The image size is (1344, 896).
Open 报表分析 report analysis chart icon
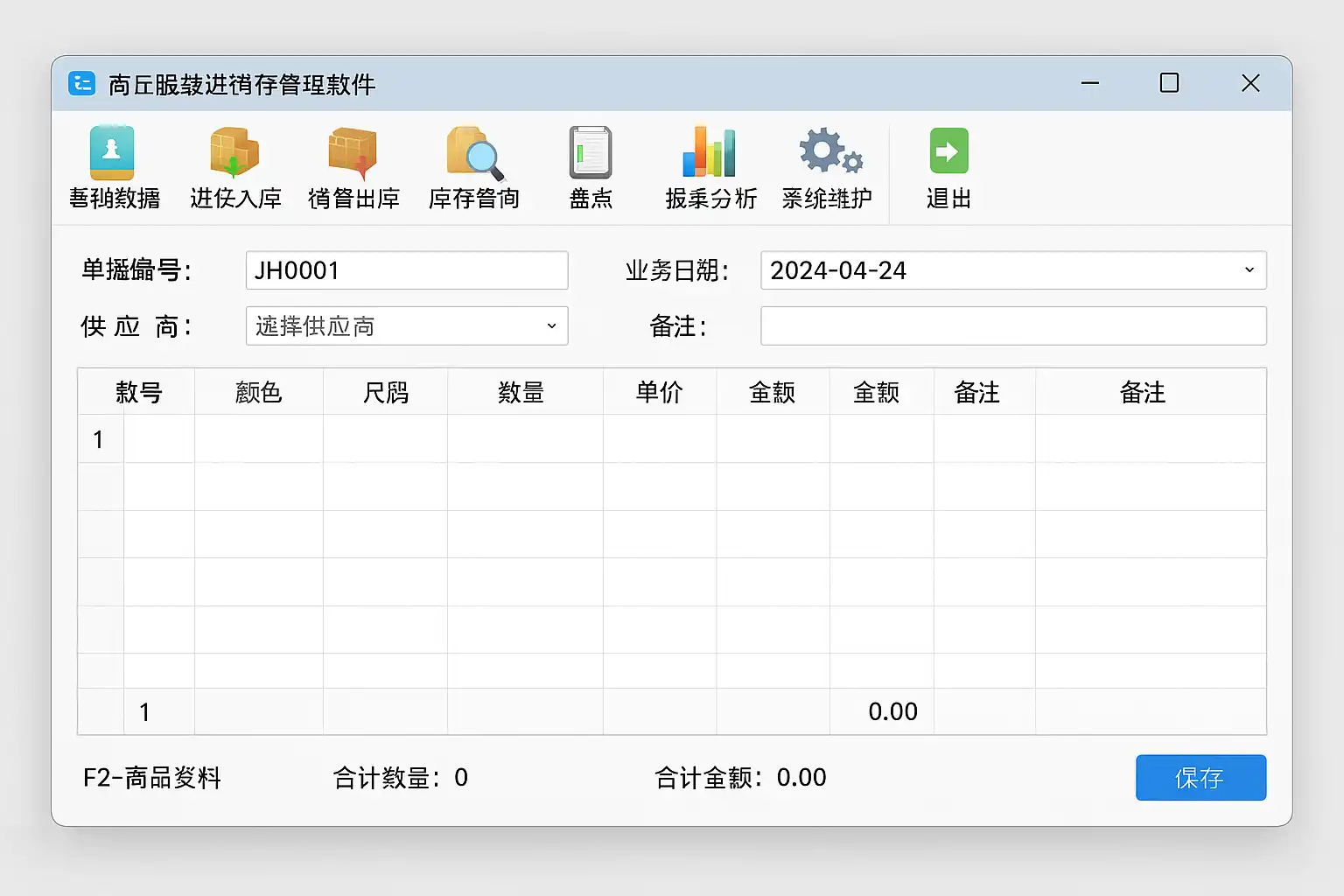tap(710, 154)
